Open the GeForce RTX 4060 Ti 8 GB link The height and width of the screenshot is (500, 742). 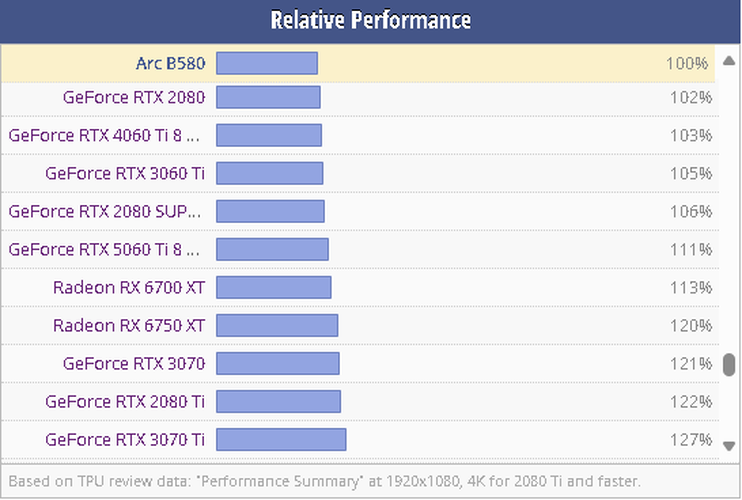tap(104, 135)
